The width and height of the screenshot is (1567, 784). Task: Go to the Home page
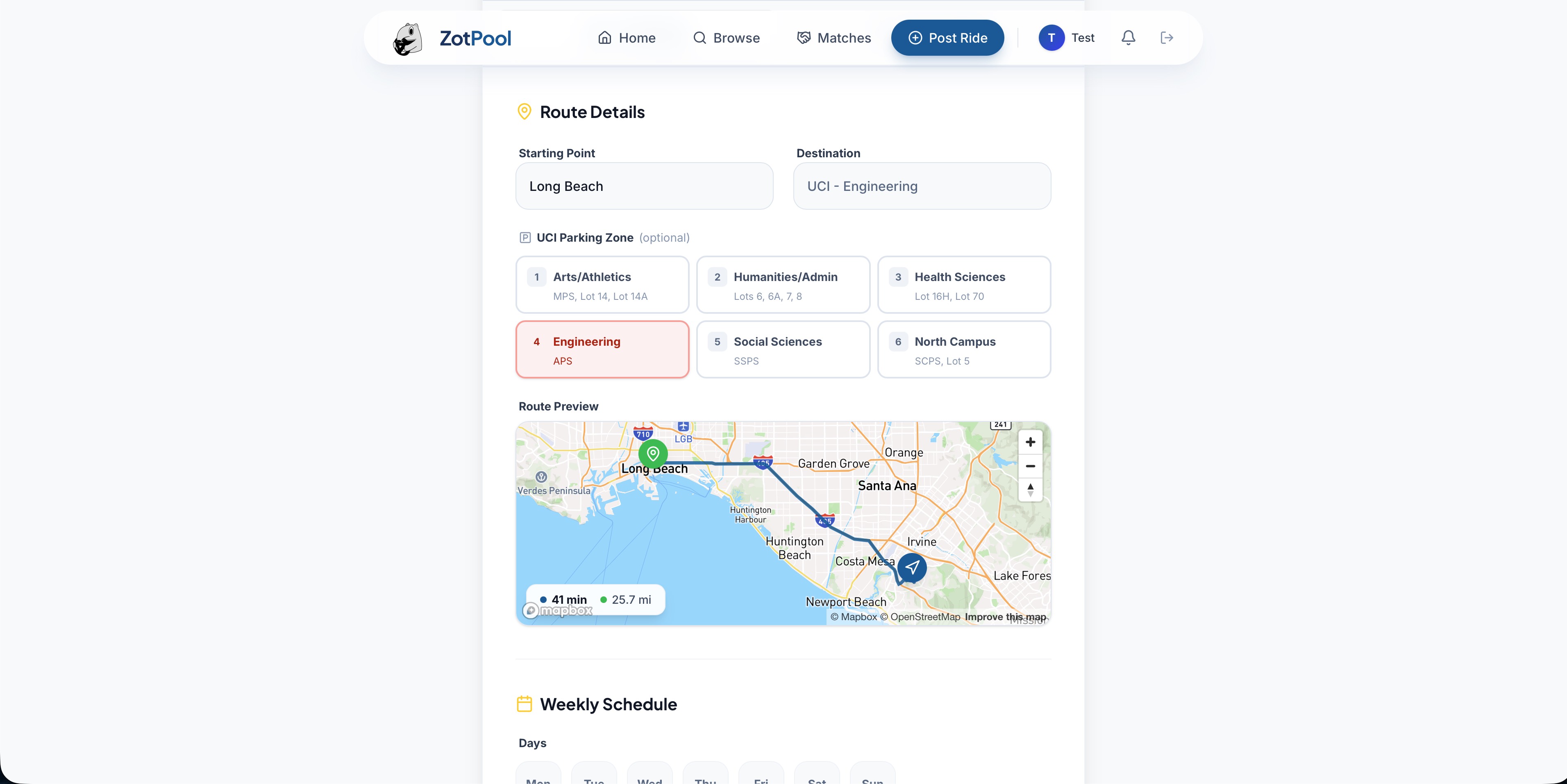coord(627,38)
